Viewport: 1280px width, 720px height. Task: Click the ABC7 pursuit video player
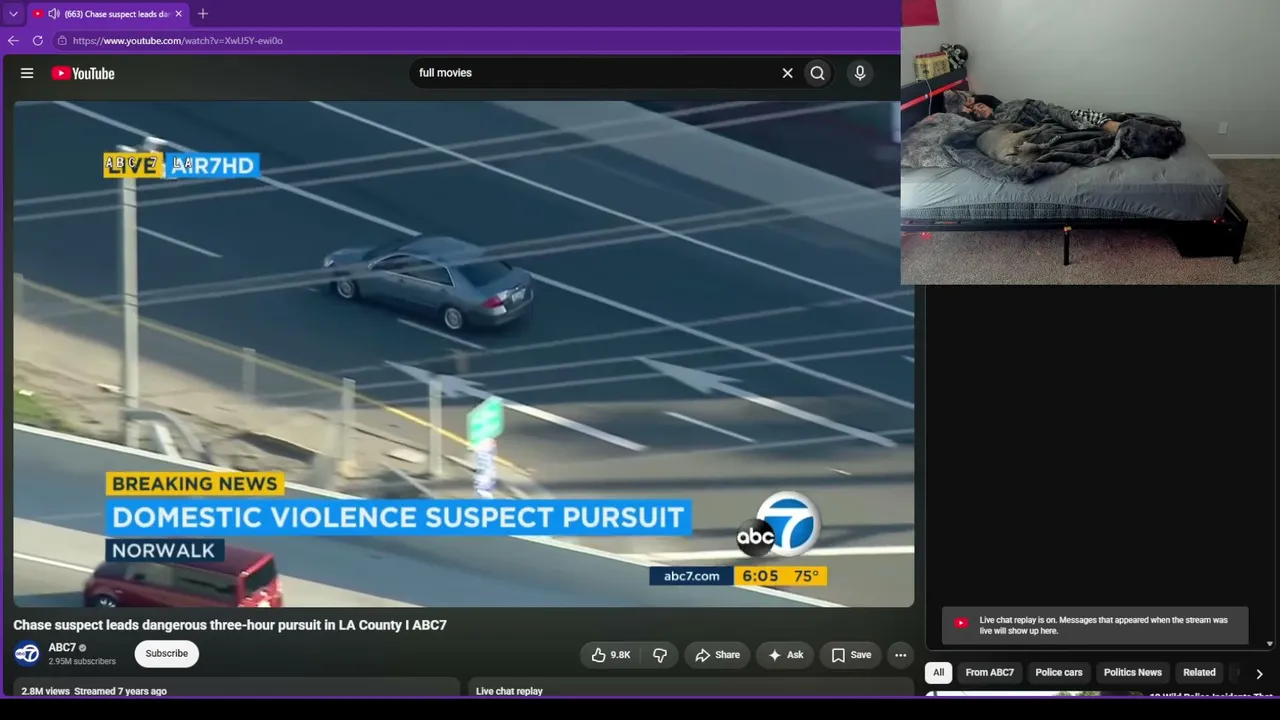click(x=463, y=354)
